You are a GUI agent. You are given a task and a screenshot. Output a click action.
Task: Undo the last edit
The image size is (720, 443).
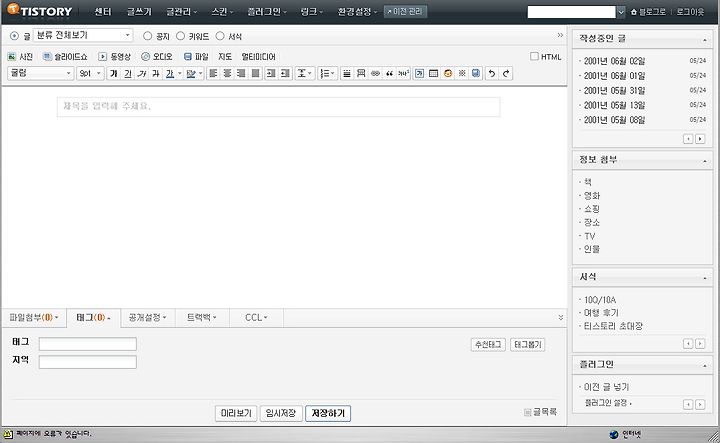click(x=491, y=73)
